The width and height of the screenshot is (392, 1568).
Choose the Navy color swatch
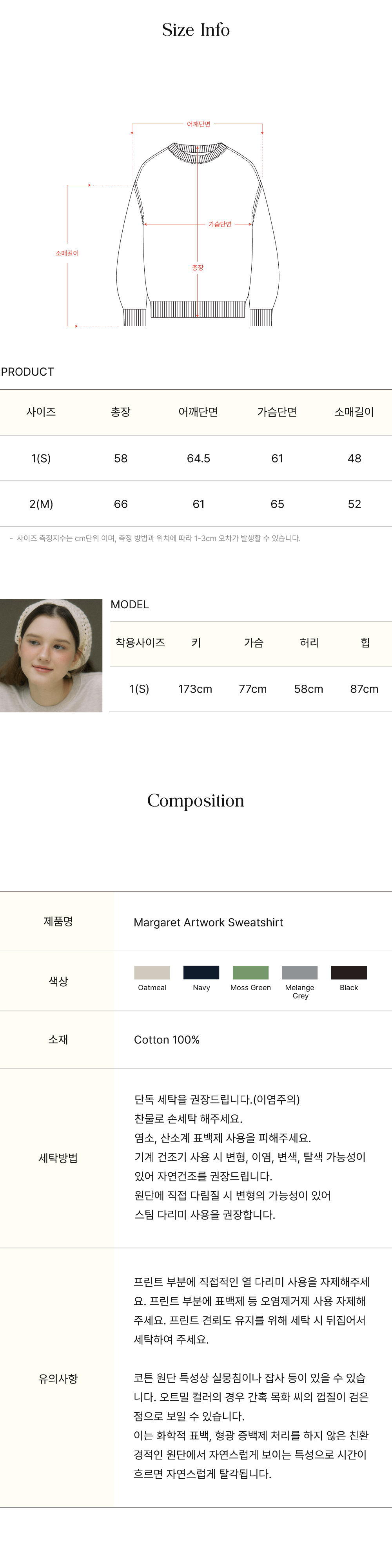point(201,972)
